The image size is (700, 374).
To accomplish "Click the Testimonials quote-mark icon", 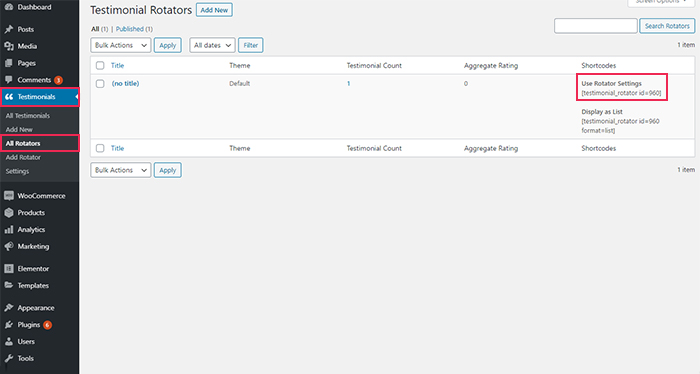I will pos(8,97).
